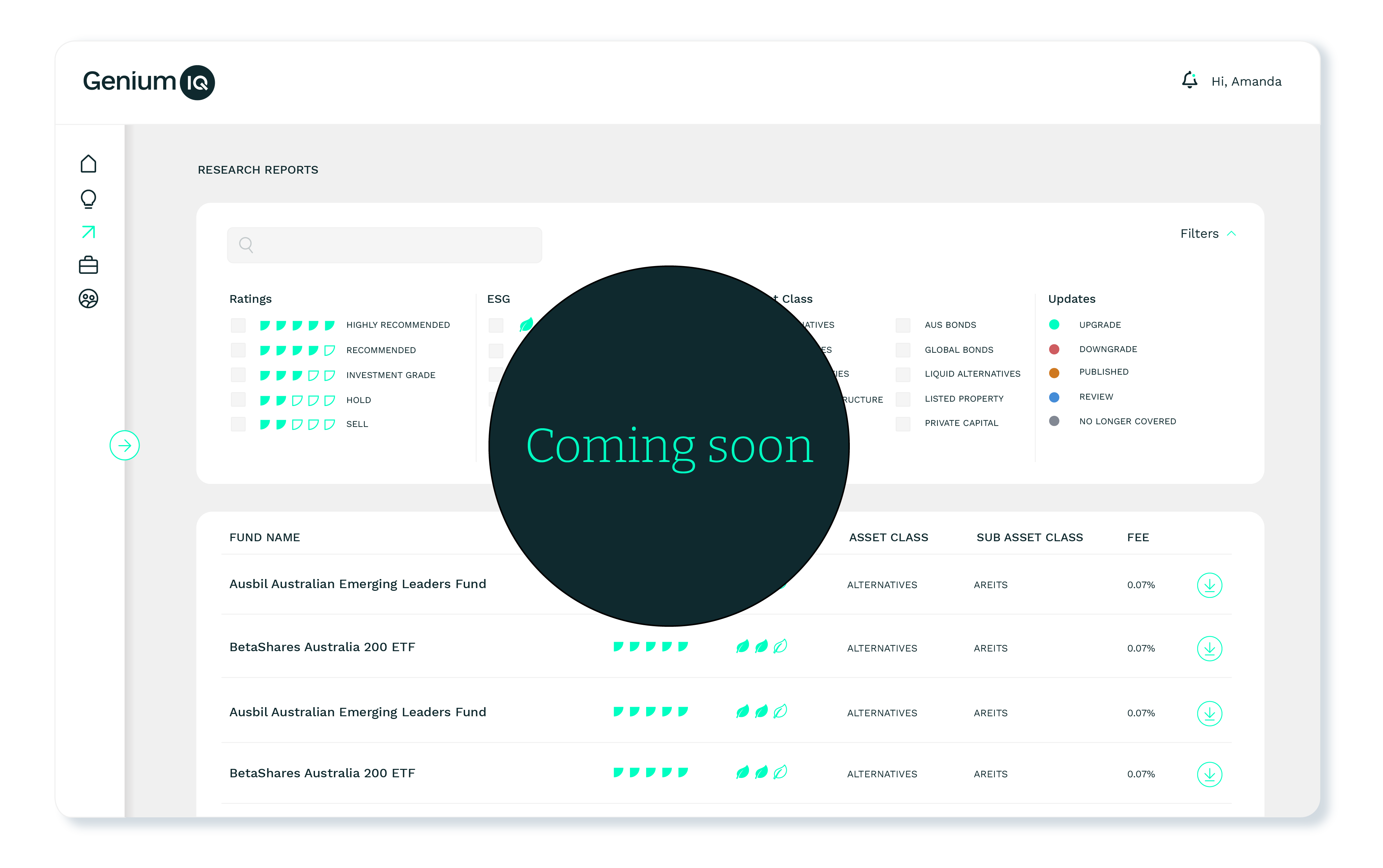Image resolution: width=1383 pixels, height=868 pixels.
Task: Click the blue Review status dot
Action: point(1054,397)
